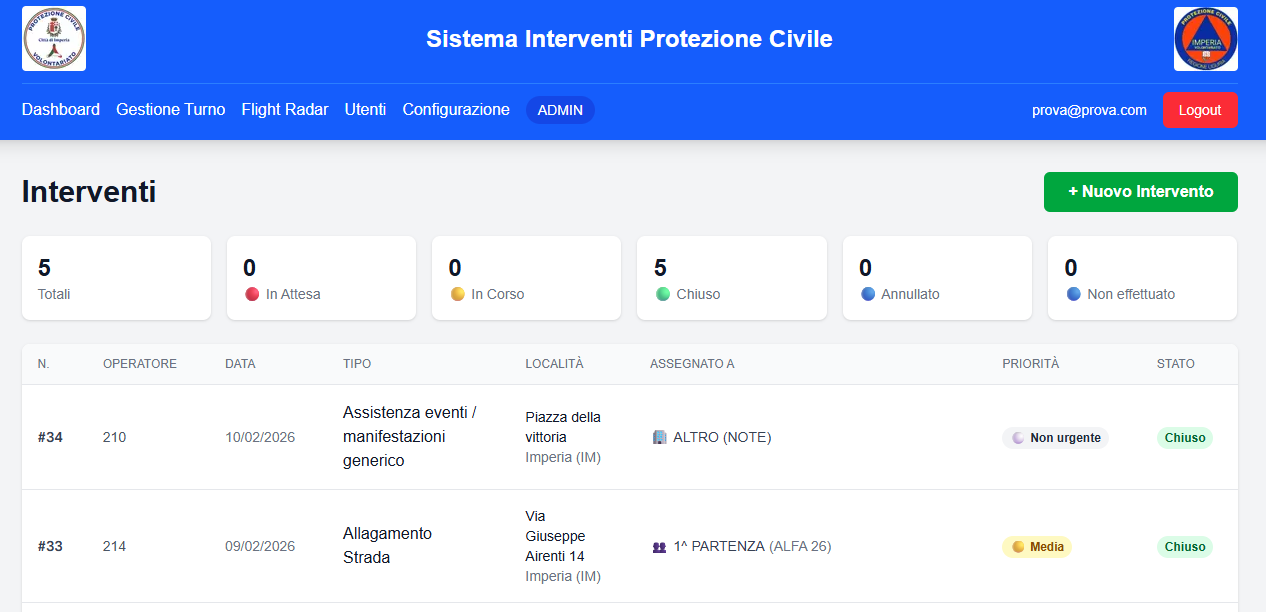Click the Media priority badge on intervention #33
The height and width of the screenshot is (612, 1266).
coord(1037,547)
